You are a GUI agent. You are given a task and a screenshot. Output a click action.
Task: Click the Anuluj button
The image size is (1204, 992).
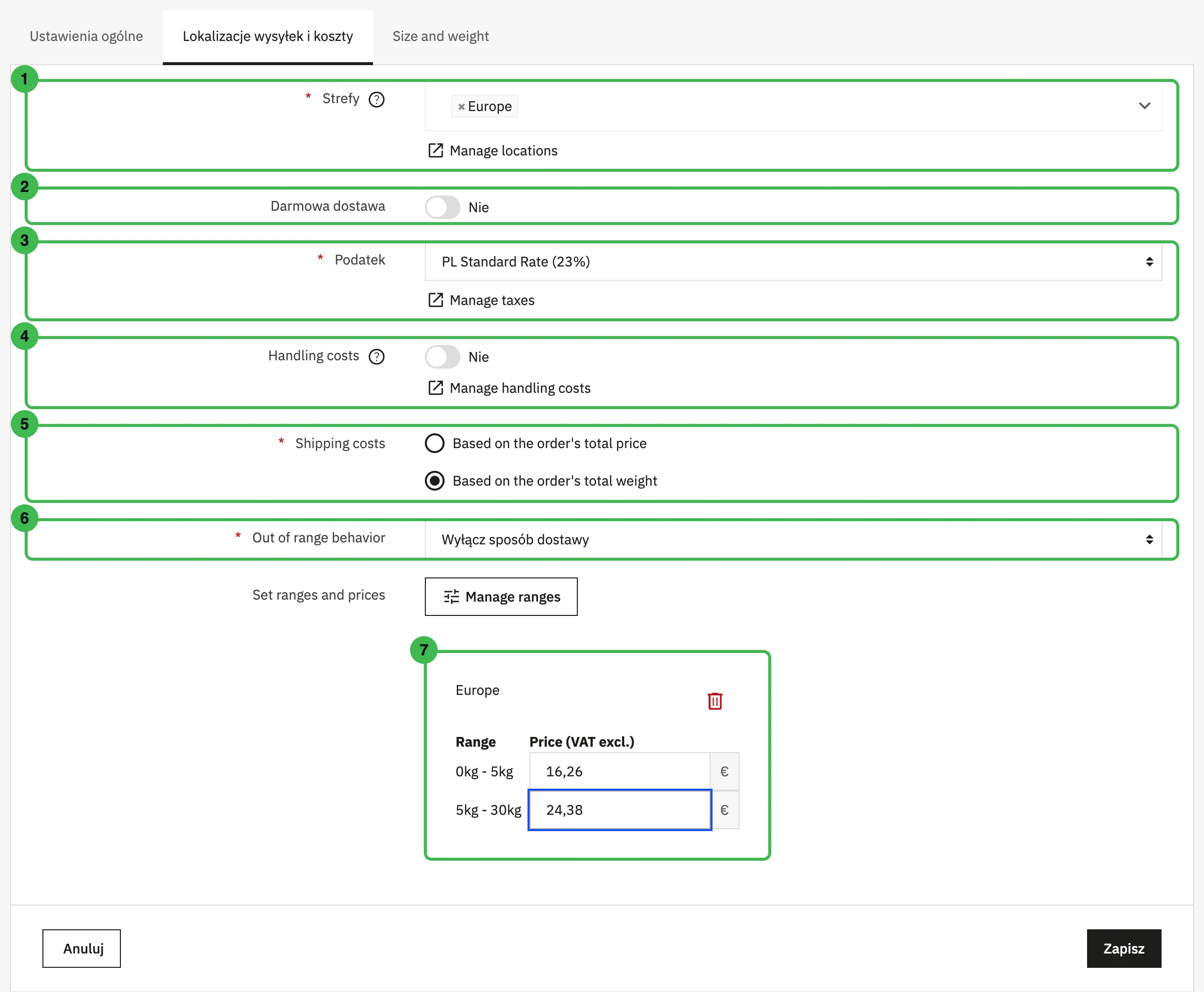click(82, 949)
